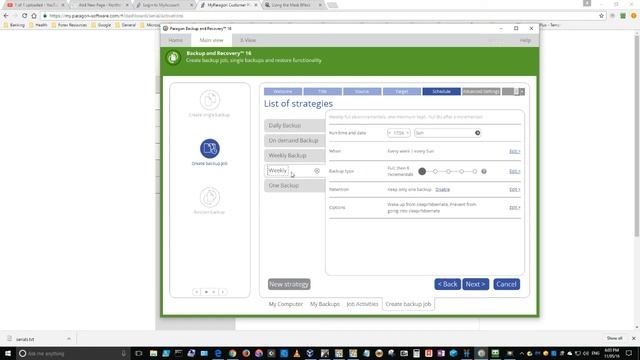Open Google Chrome from the taskbar

tap(232, 353)
